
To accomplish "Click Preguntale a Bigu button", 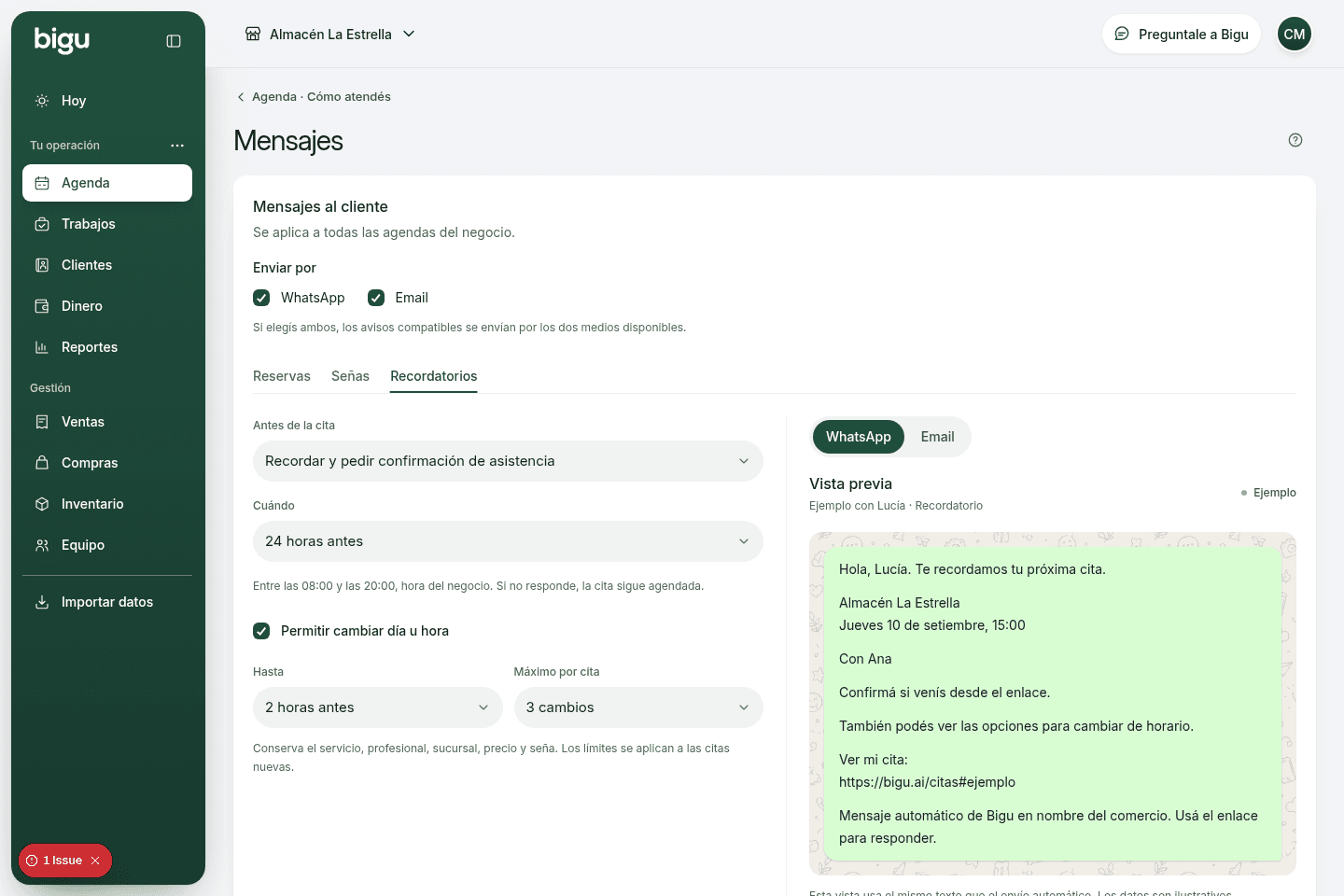I will coord(1182,35).
